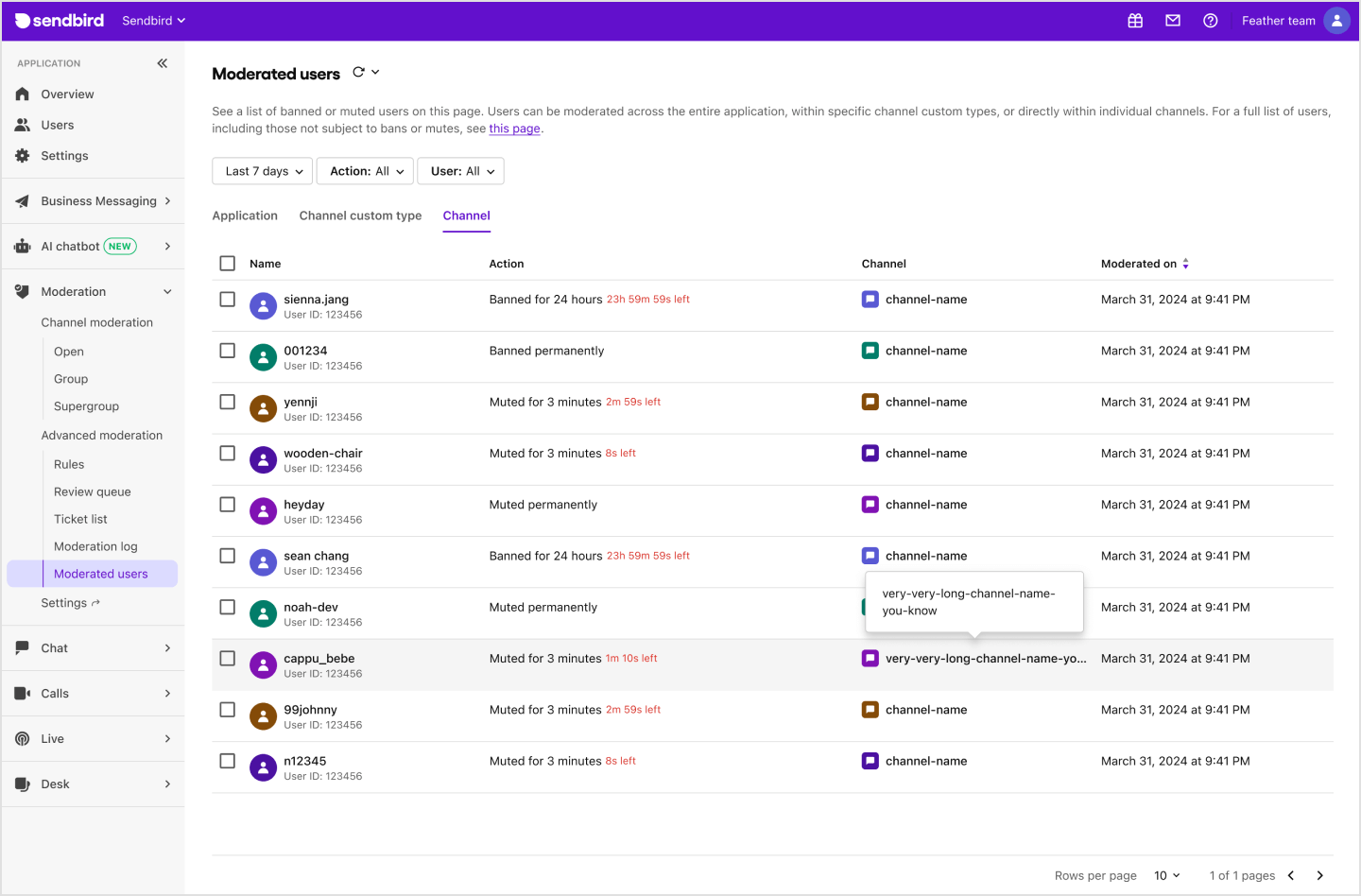
Task: Click 001234's green user avatar
Action: [x=263, y=357]
